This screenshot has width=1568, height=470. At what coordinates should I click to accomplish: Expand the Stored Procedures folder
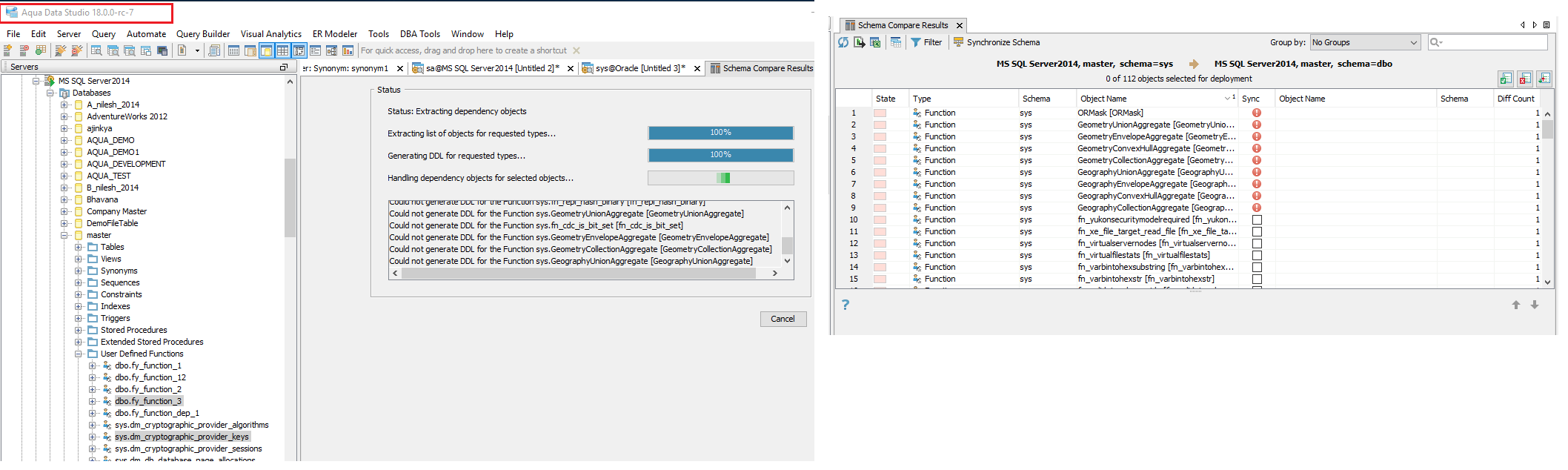(x=78, y=330)
